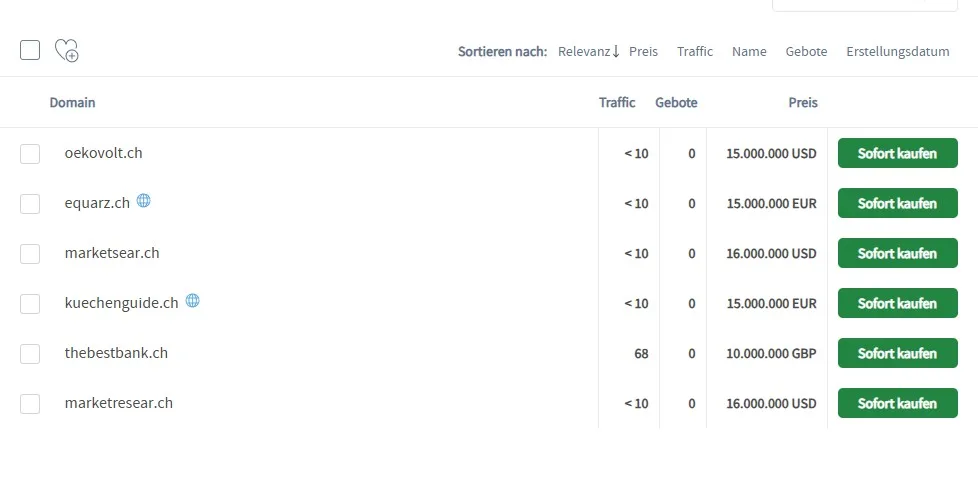Click the Domain column header
Image resolution: width=978 pixels, height=490 pixels.
72,102
